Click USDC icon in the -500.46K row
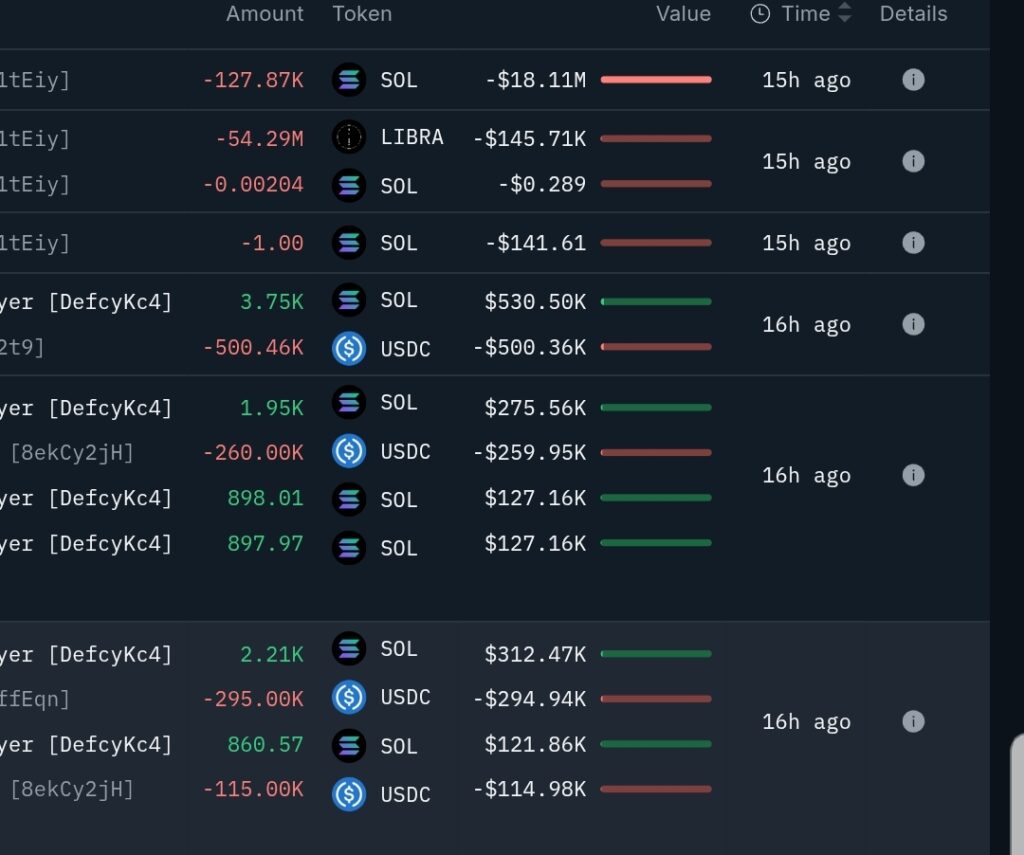 pos(349,348)
